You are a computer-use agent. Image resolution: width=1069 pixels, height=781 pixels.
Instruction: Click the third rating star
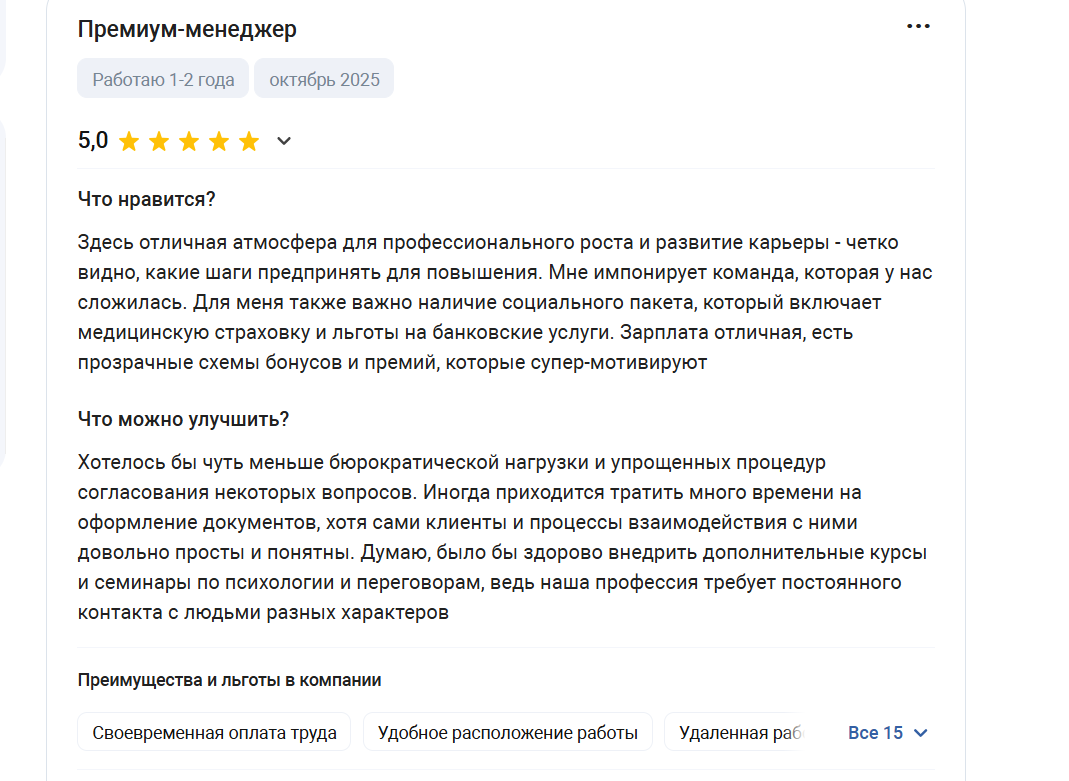tap(189, 141)
